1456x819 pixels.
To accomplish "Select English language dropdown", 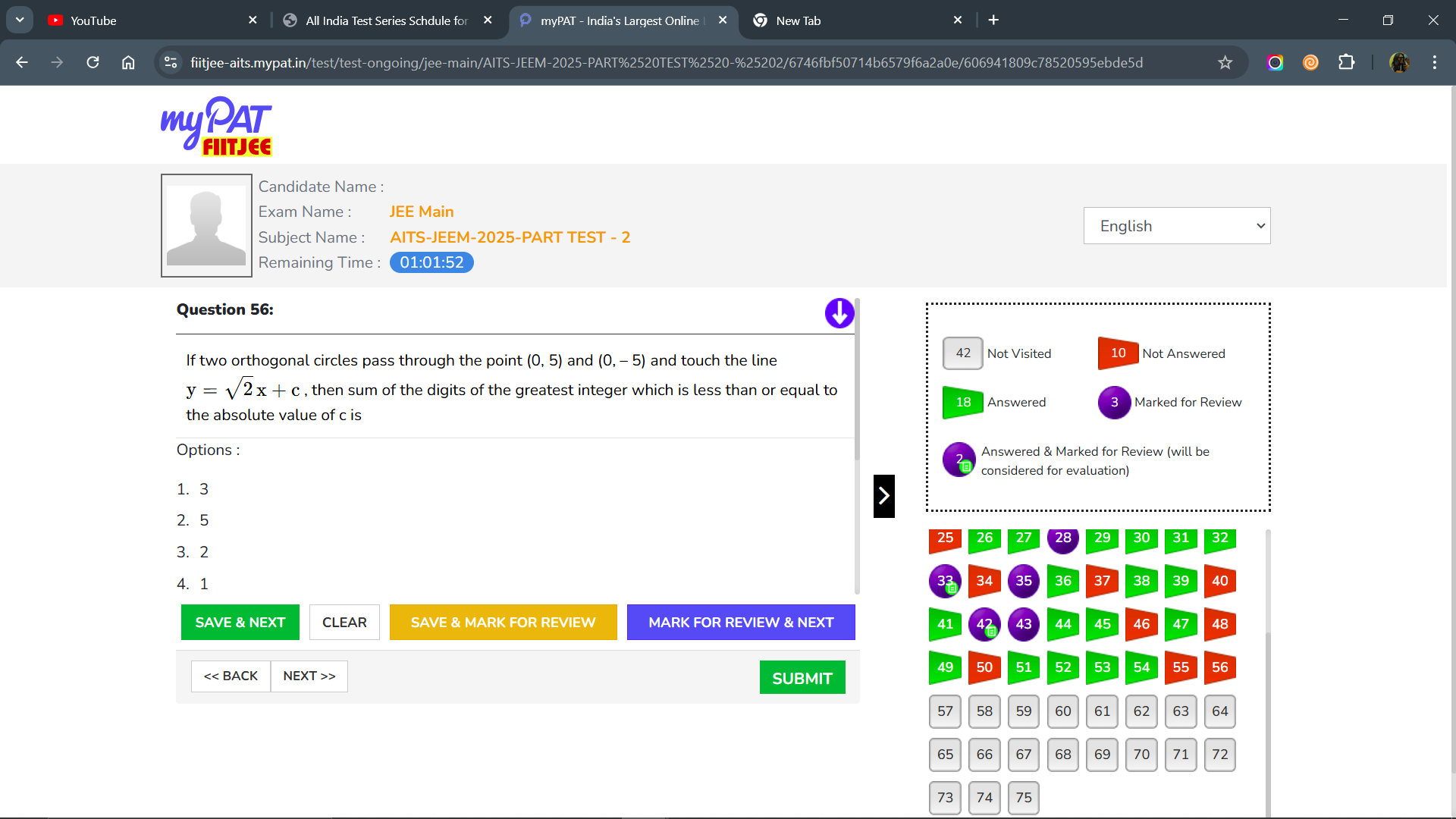I will (1177, 226).
